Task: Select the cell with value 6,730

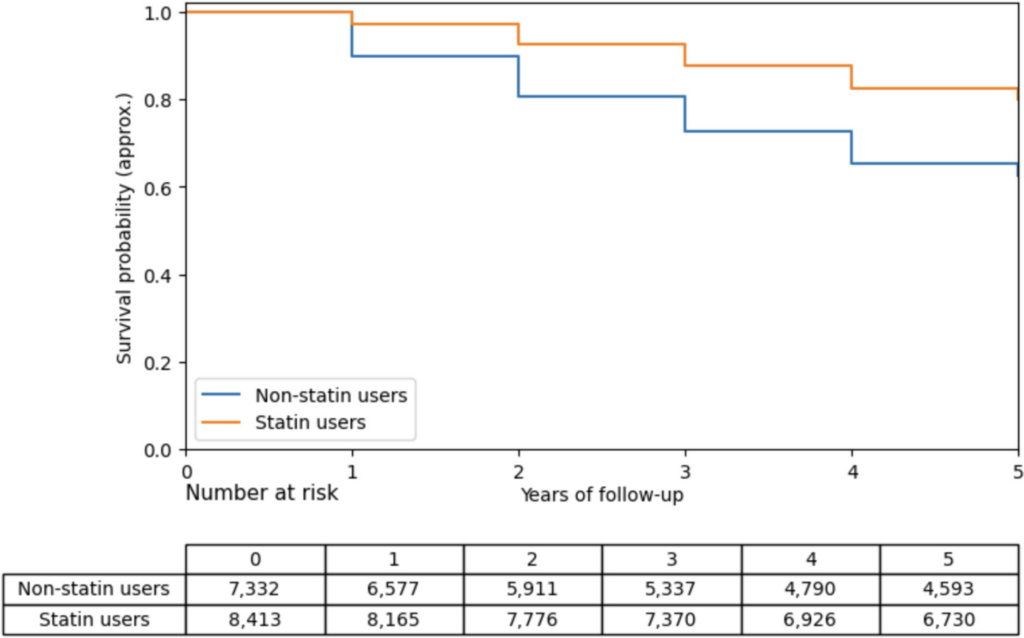Action: (949, 620)
